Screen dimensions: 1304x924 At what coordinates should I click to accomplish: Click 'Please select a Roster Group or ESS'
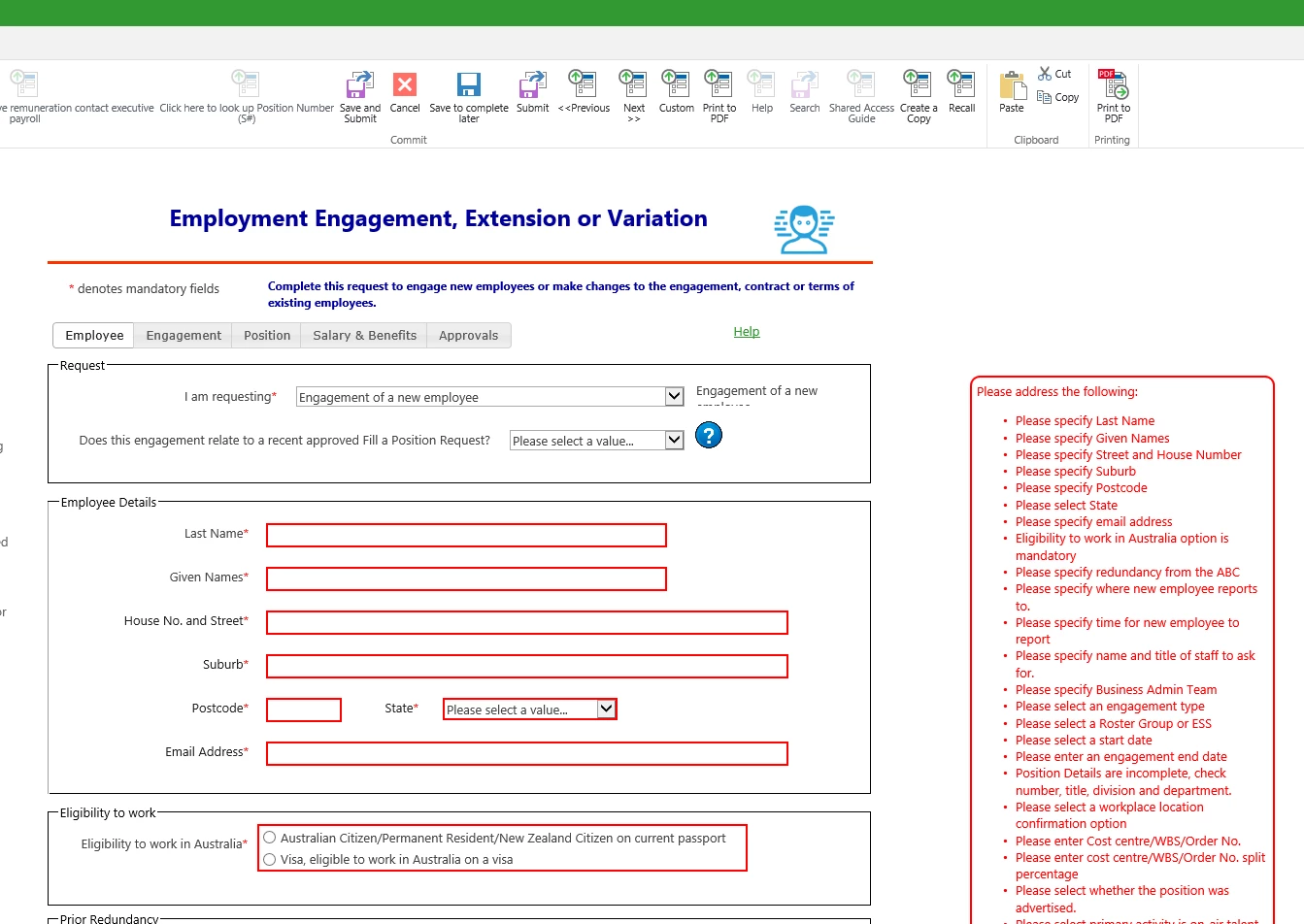tap(1114, 723)
